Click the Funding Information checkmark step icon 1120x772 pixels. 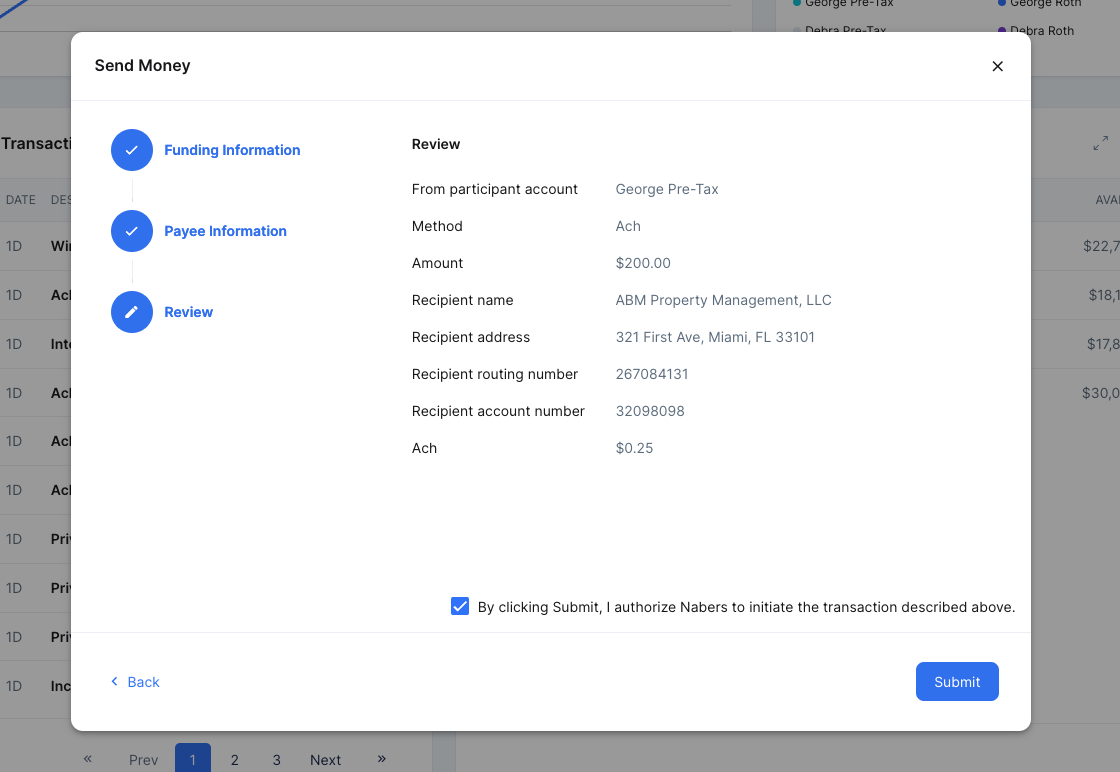pyautogui.click(x=132, y=150)
